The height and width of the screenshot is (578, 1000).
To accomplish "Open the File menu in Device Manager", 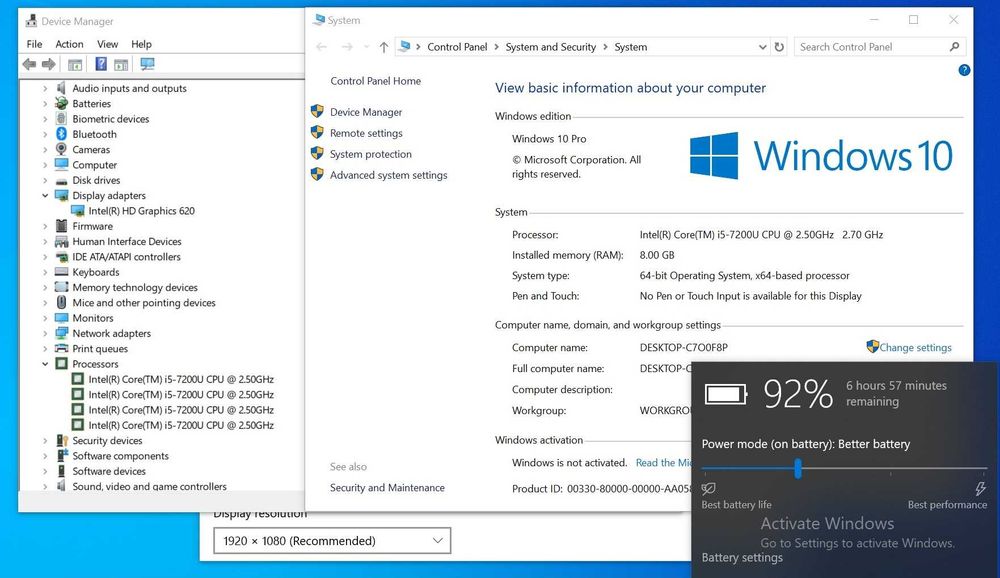I will [34, 44].
